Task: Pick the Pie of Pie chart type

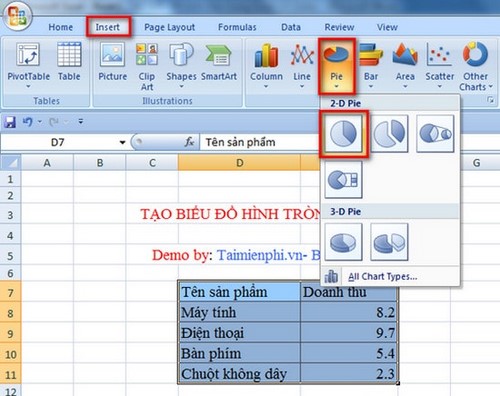Action: click(x=435, y=134)
